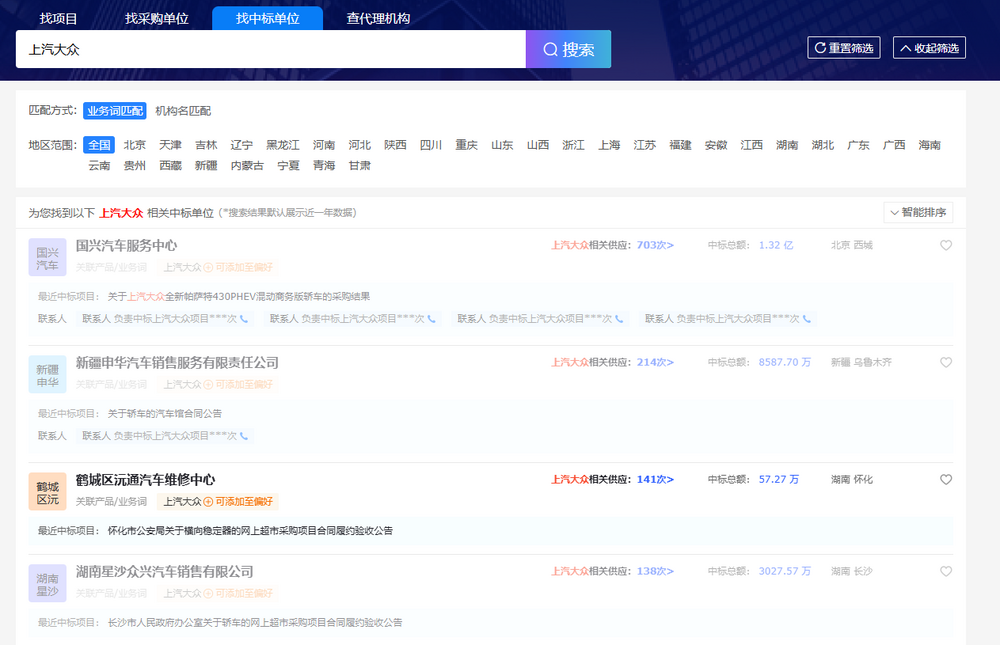Open the 智能排序 sort dropdown
Screen dimensions: 1000x645
pos(918,212)
